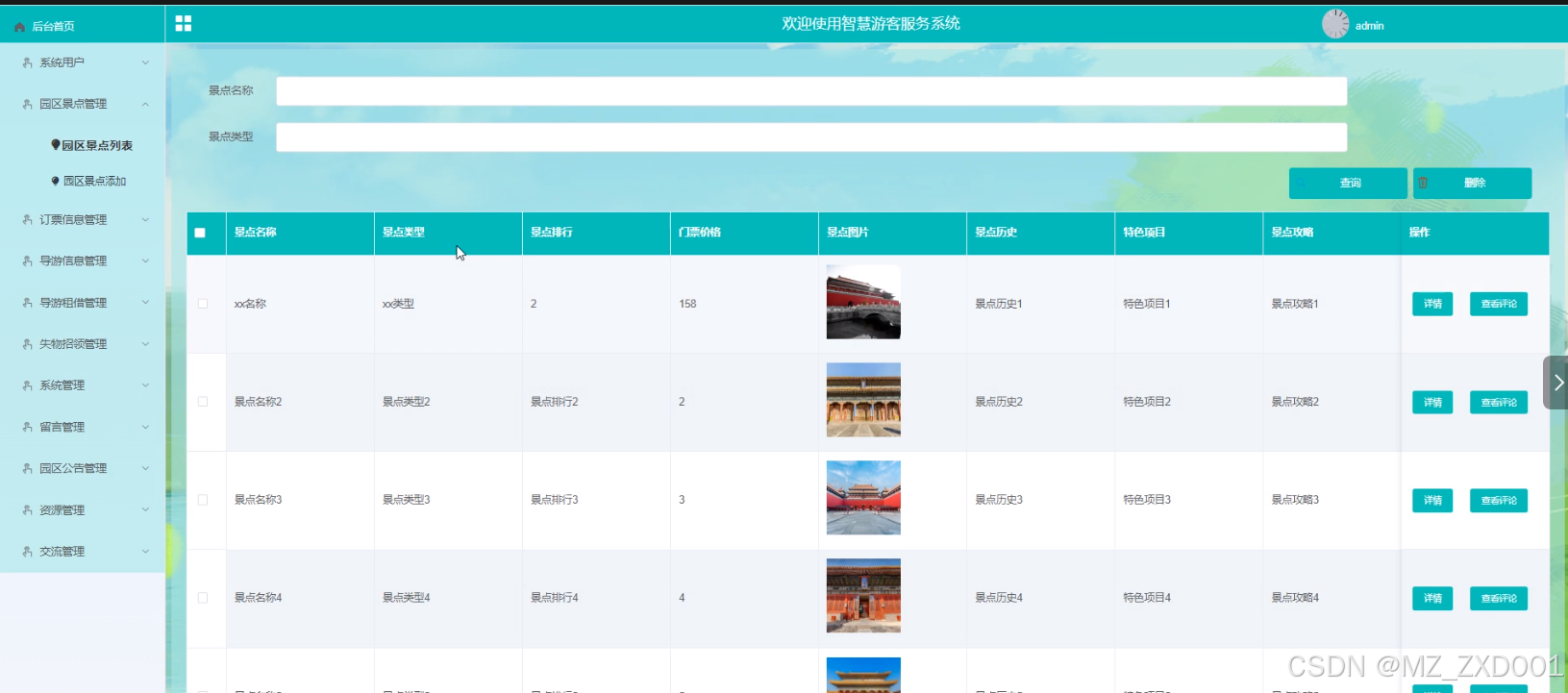Click the cell 景点类型2
1568x693 pixels.
click(407, 402)
